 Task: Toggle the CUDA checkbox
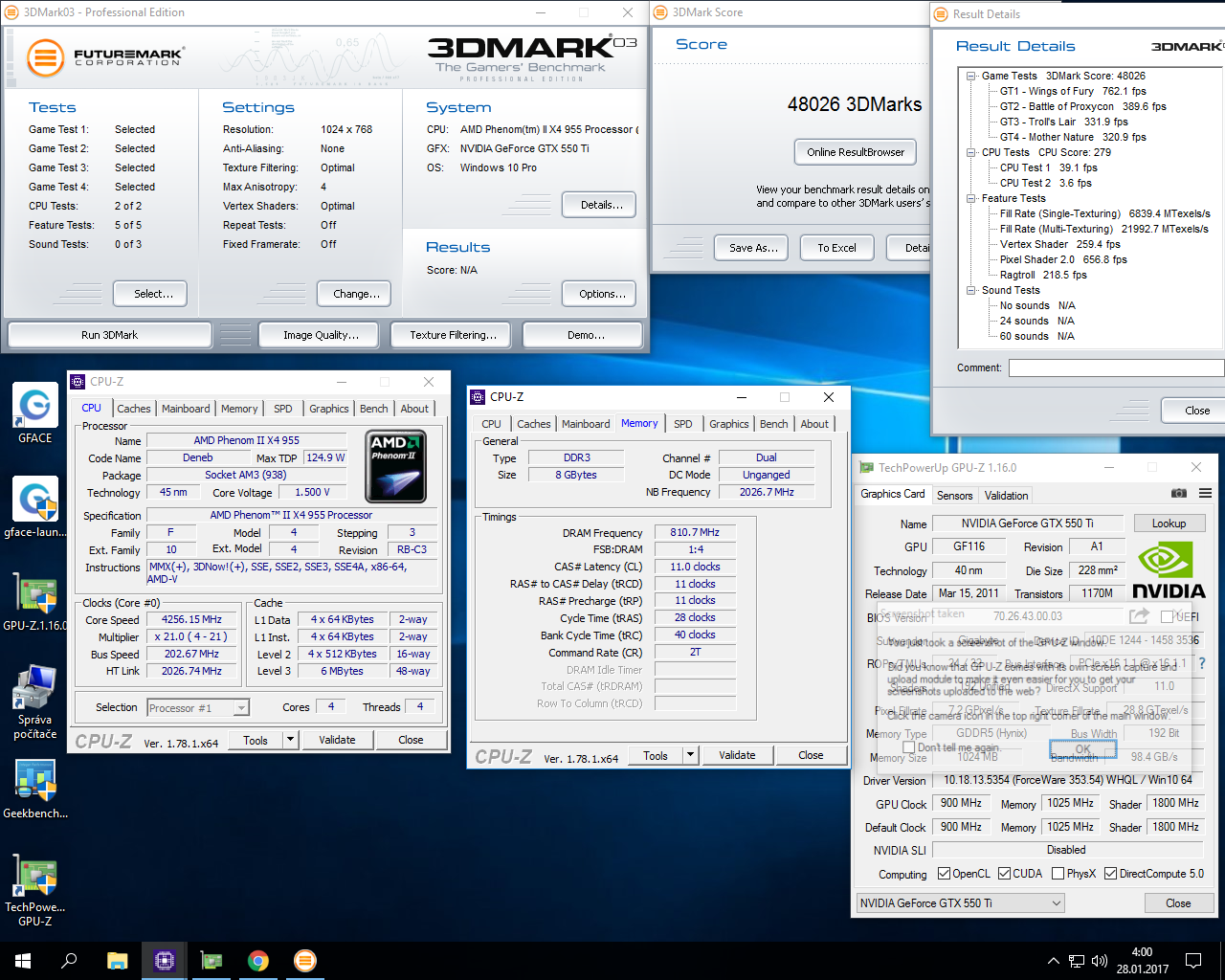click(x=1004, y=873)
